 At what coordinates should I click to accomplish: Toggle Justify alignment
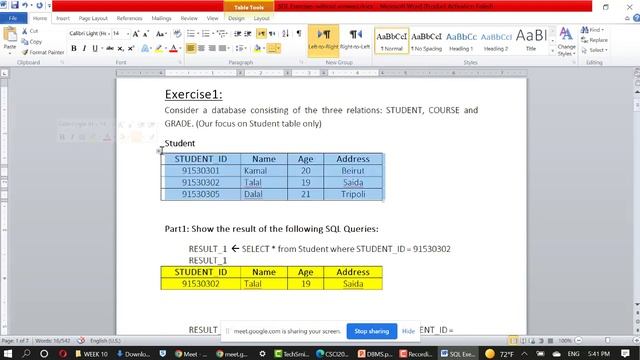tap(222, 48)
